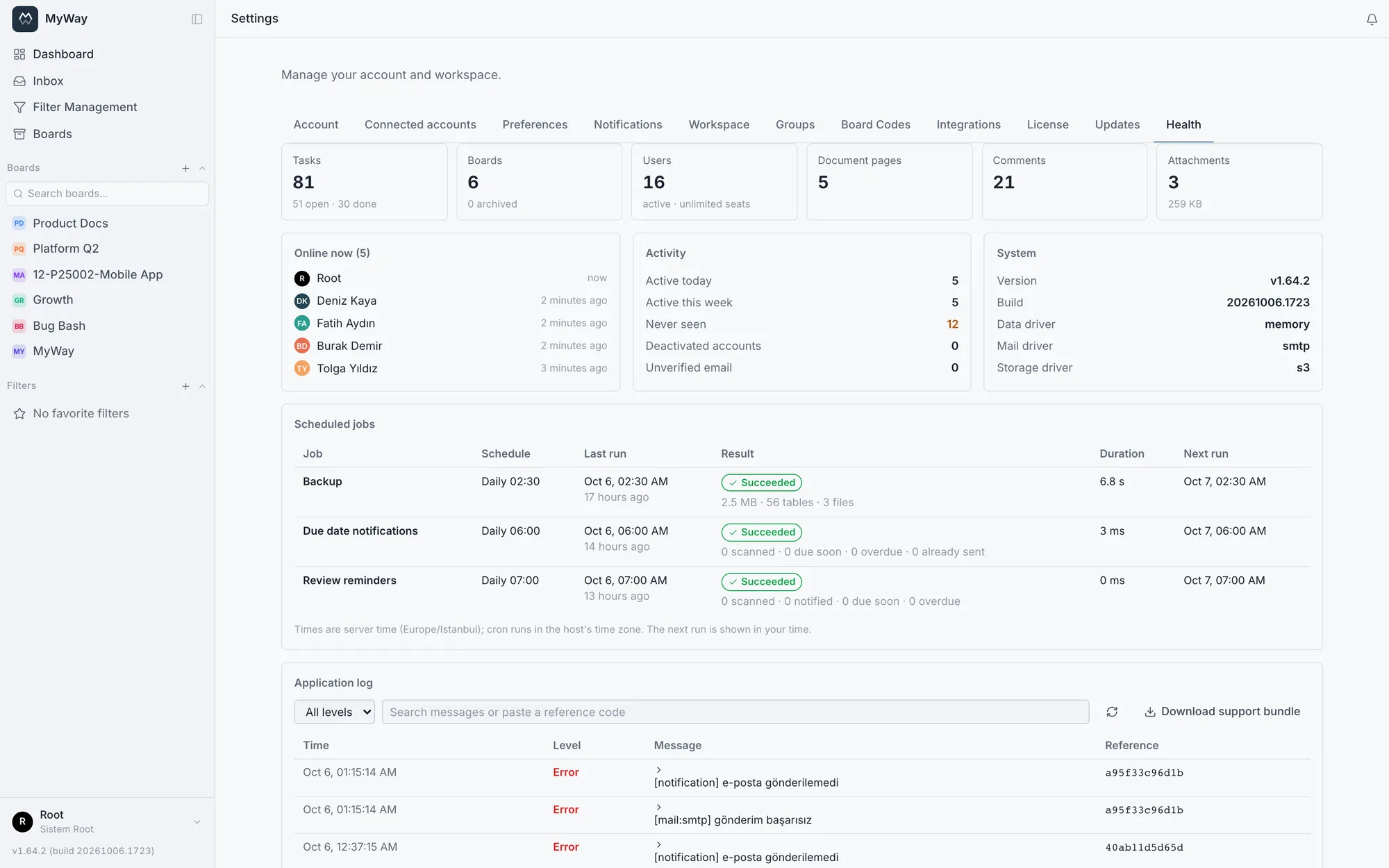Click the log message search field

click(x=735, y=712)
